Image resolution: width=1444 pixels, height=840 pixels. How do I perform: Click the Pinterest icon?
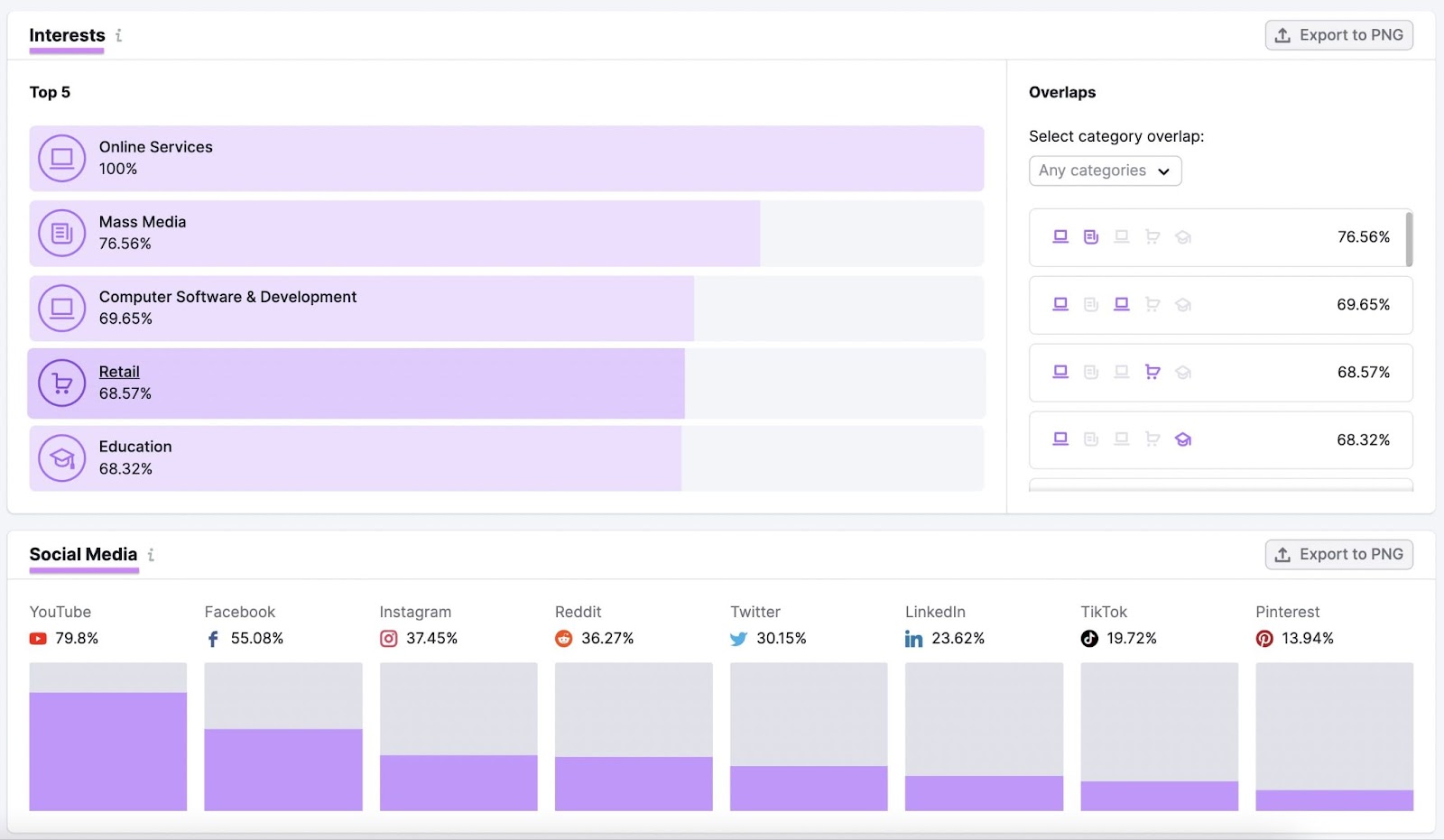point(1263,638)
